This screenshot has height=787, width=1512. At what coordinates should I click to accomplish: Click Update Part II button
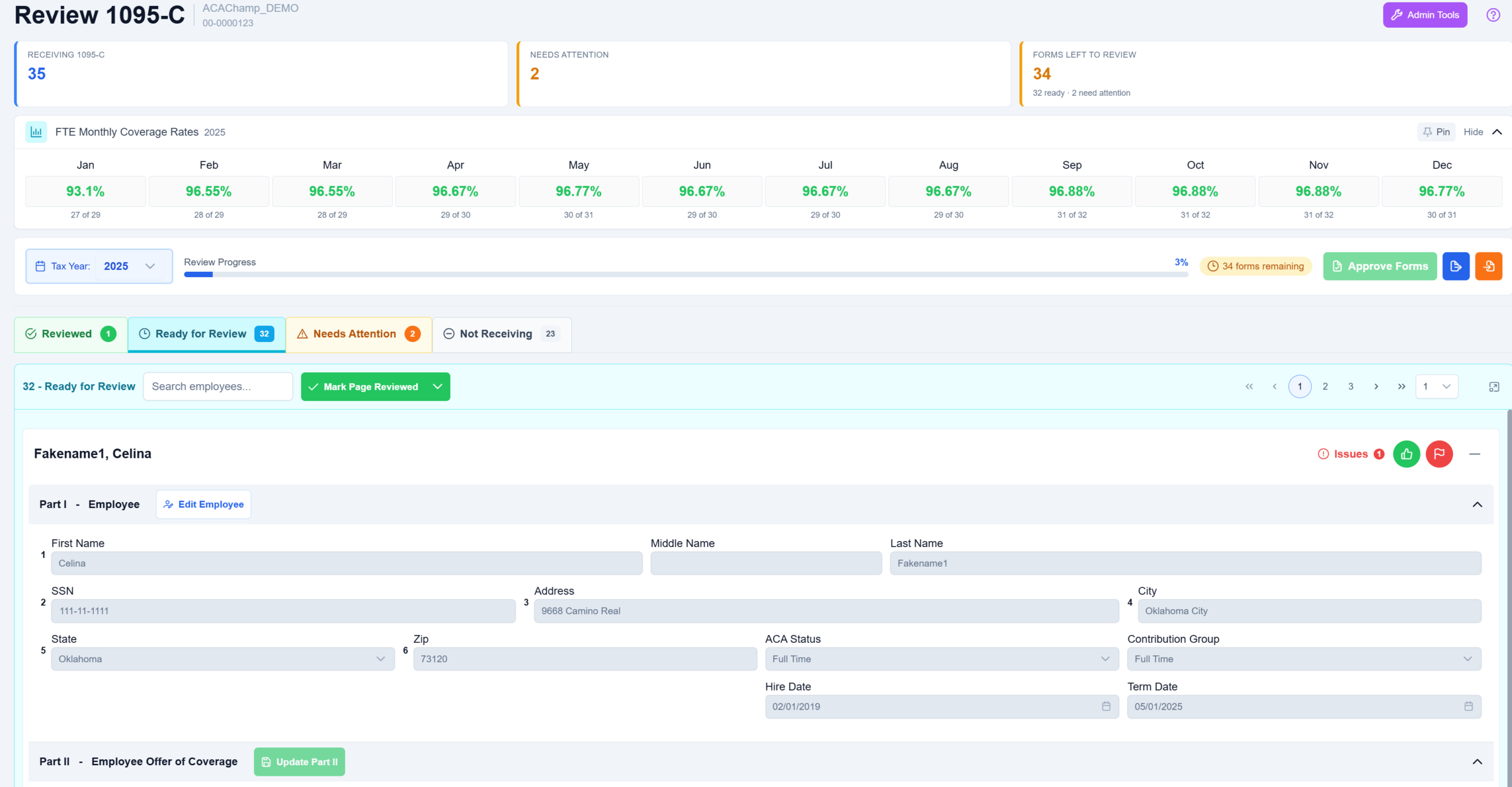(x=299, y=762)
